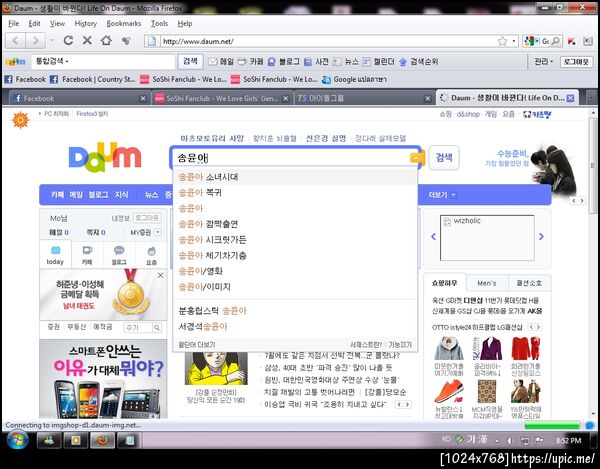
Task: Open the MY증권 dropdown arrow
Action: (x=157, y=232)
